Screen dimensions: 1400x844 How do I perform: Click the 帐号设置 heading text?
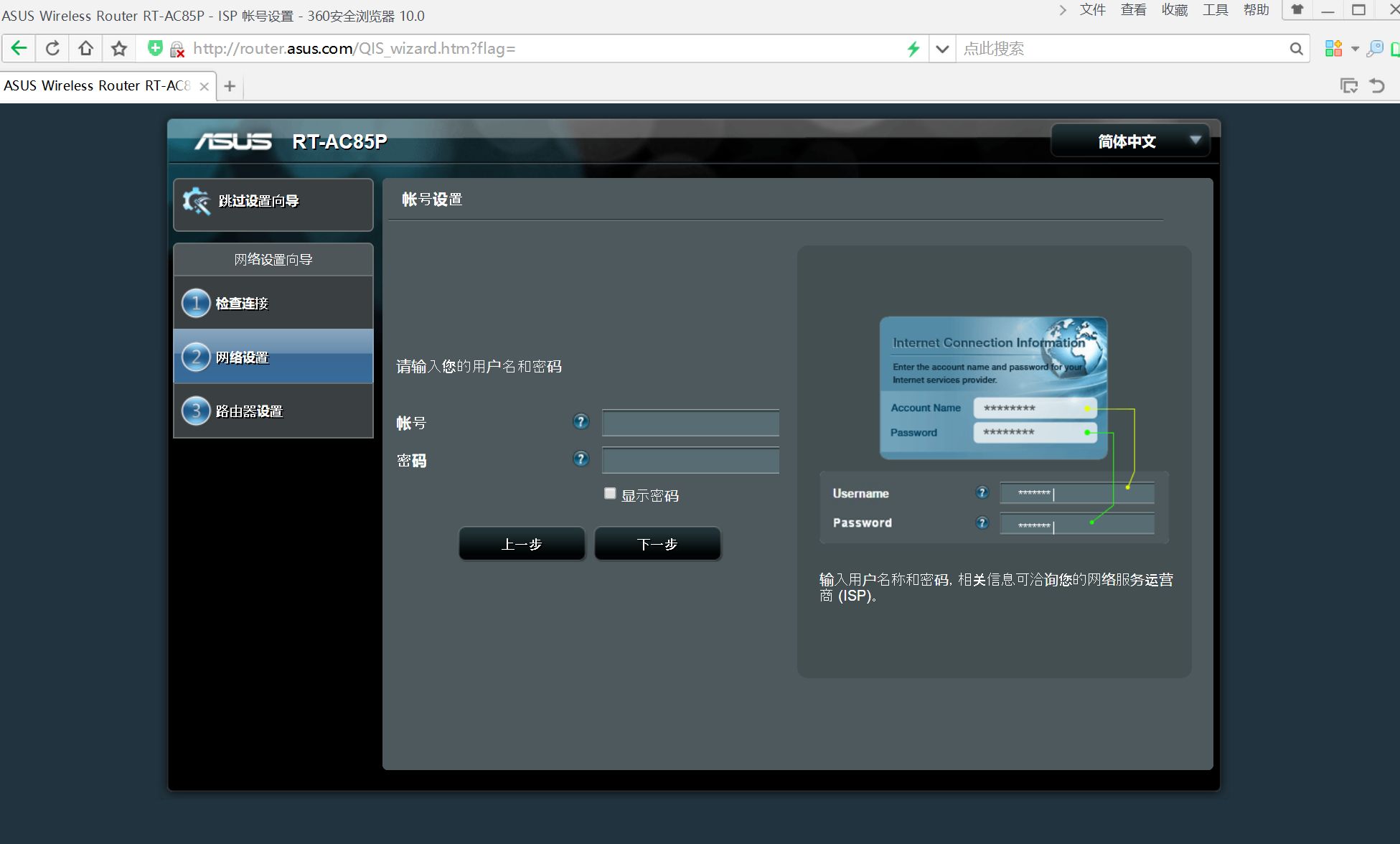[432, 200]
